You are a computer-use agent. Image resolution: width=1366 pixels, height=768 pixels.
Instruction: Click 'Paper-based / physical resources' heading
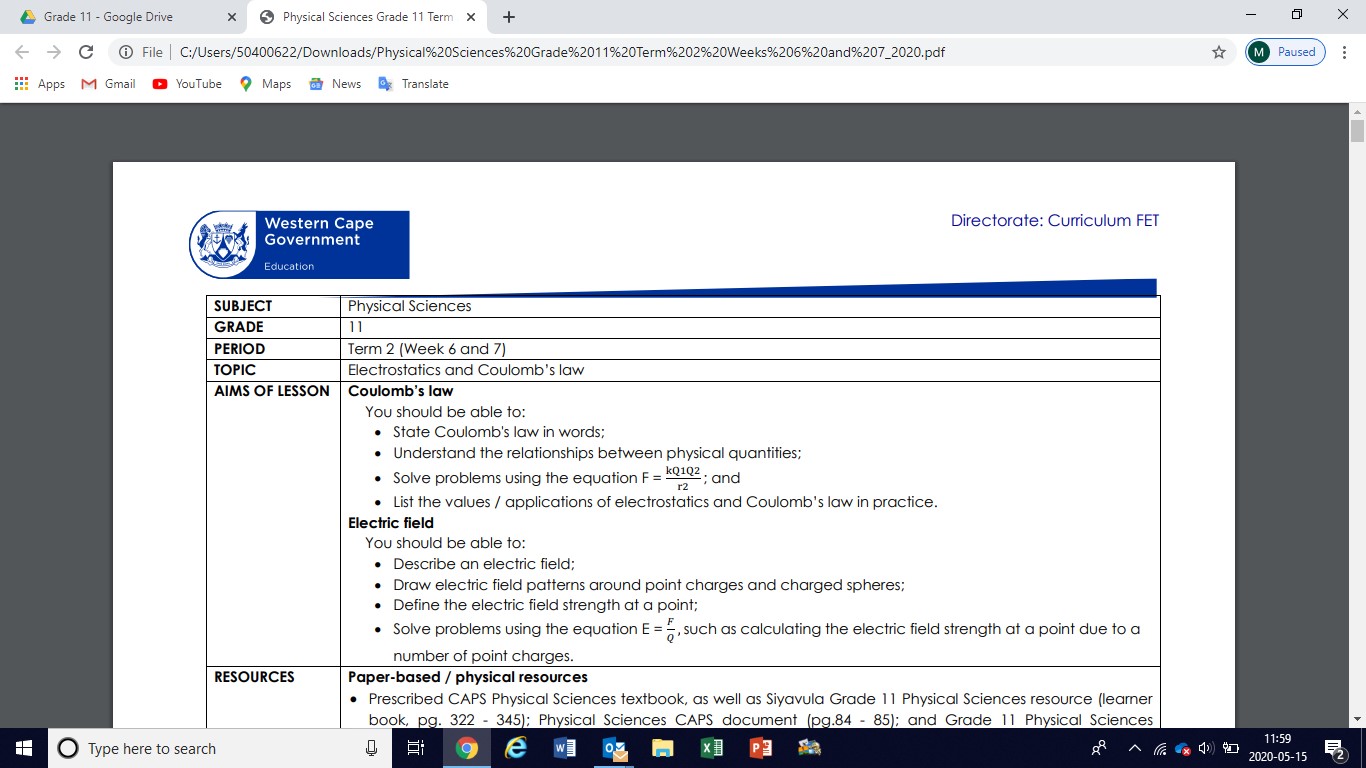[468, 677]
